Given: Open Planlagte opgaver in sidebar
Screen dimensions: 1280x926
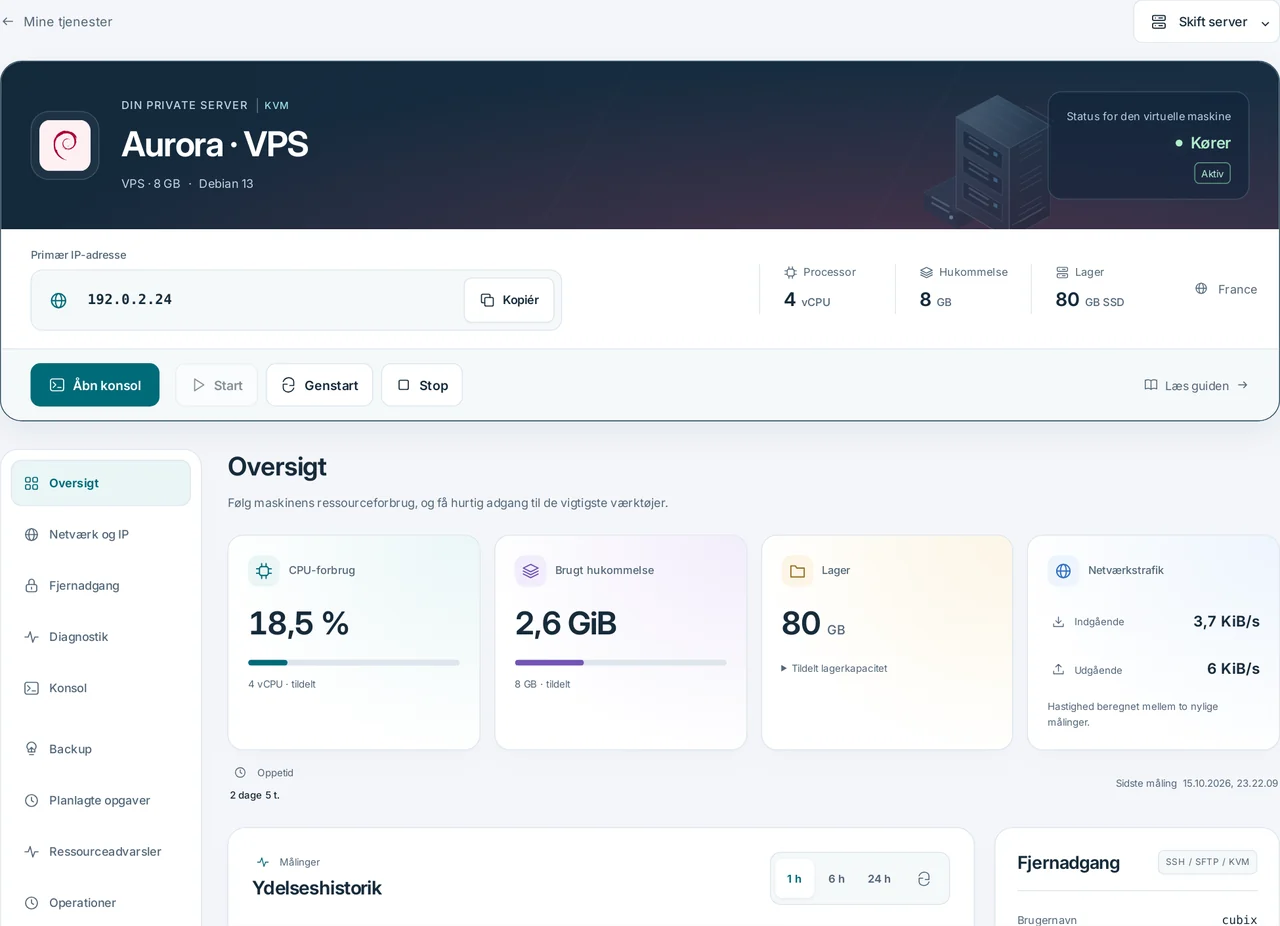Looking at the screenshot, I should click(x=101, y=800).
